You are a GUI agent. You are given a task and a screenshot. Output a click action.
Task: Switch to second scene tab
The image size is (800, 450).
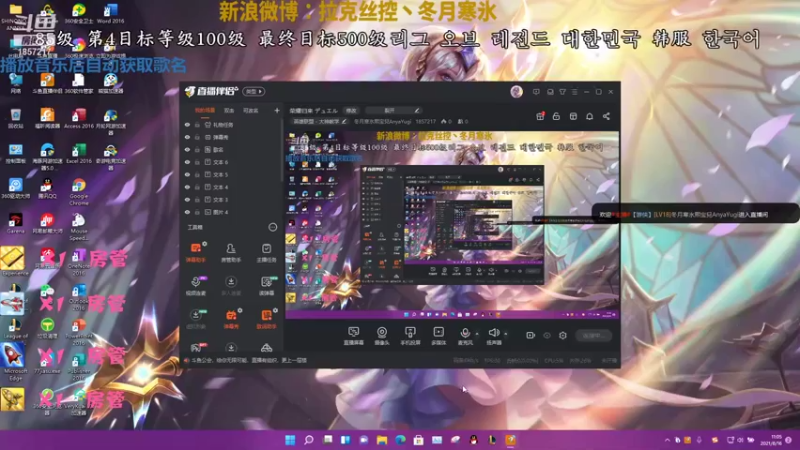coord(229,110)
